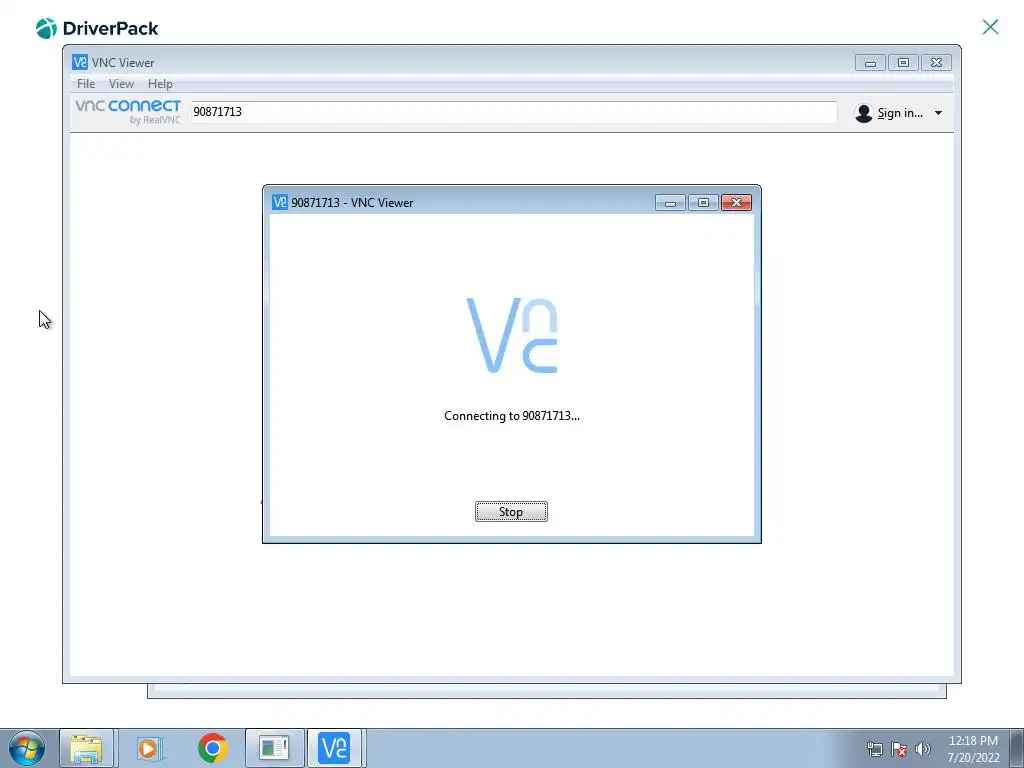
Task: Click the volume speaker icon in the tray
Action: point(923,749)
